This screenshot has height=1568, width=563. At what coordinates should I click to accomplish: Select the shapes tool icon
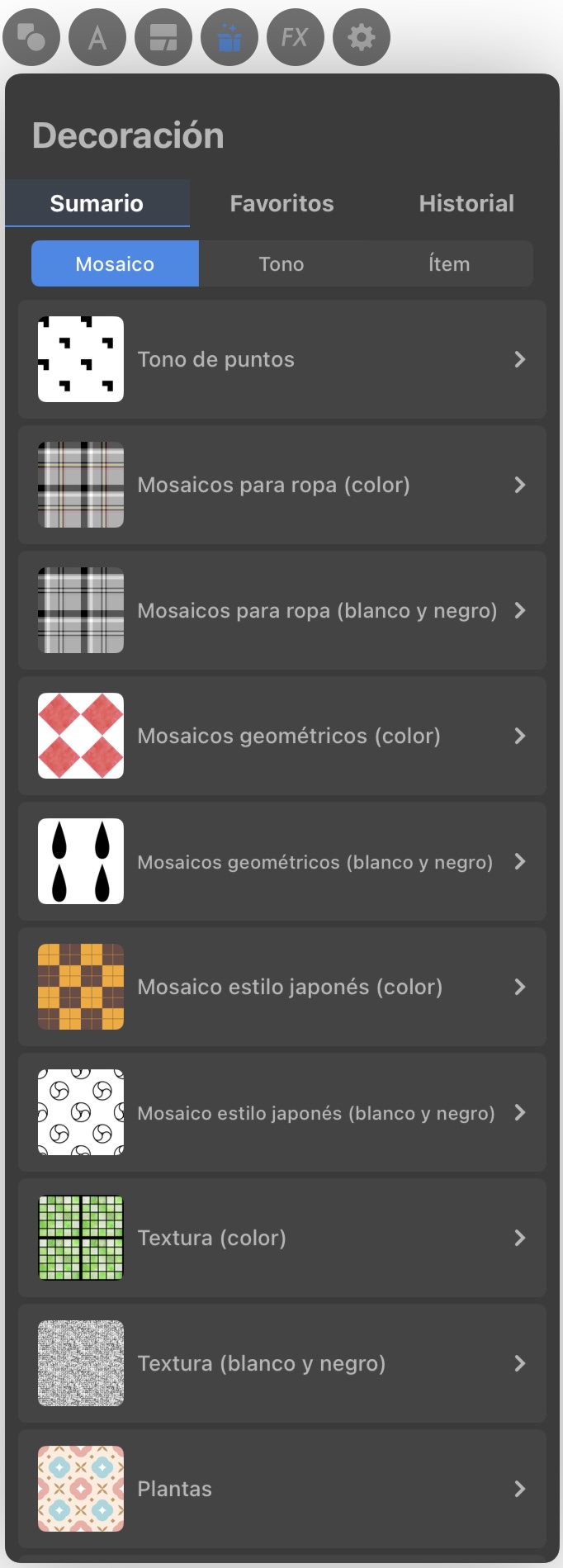[31, 37]
